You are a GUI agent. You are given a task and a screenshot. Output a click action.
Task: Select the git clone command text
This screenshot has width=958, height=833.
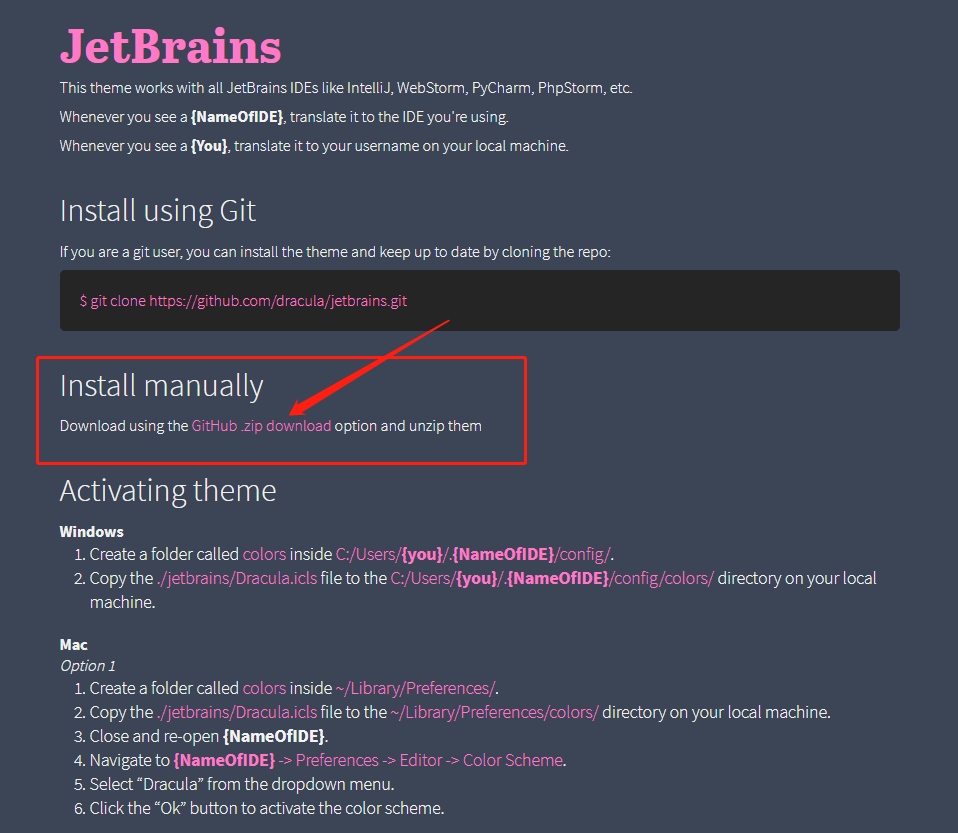point(243,301)
